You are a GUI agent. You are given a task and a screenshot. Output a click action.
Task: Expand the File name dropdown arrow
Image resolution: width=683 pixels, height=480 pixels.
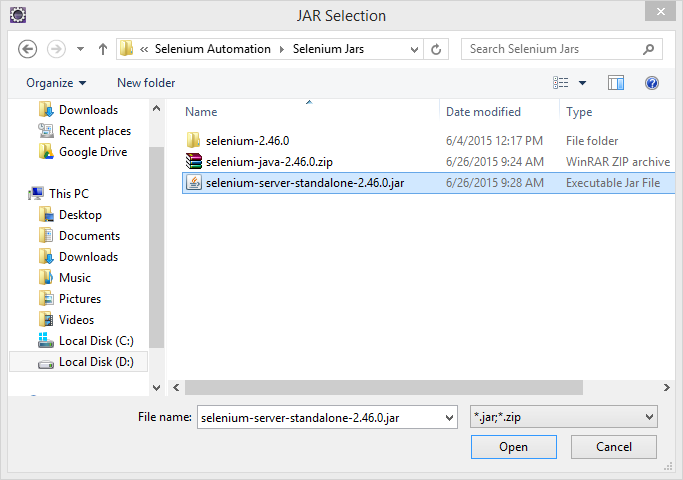450,418
